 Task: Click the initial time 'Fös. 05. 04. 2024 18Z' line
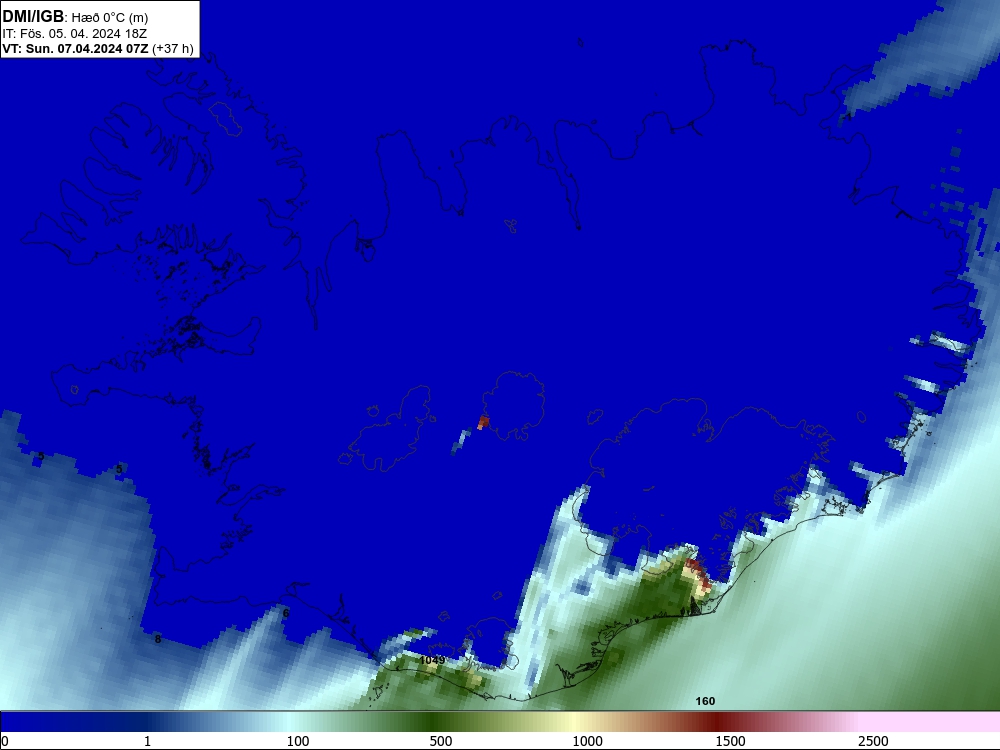point(74,33)
